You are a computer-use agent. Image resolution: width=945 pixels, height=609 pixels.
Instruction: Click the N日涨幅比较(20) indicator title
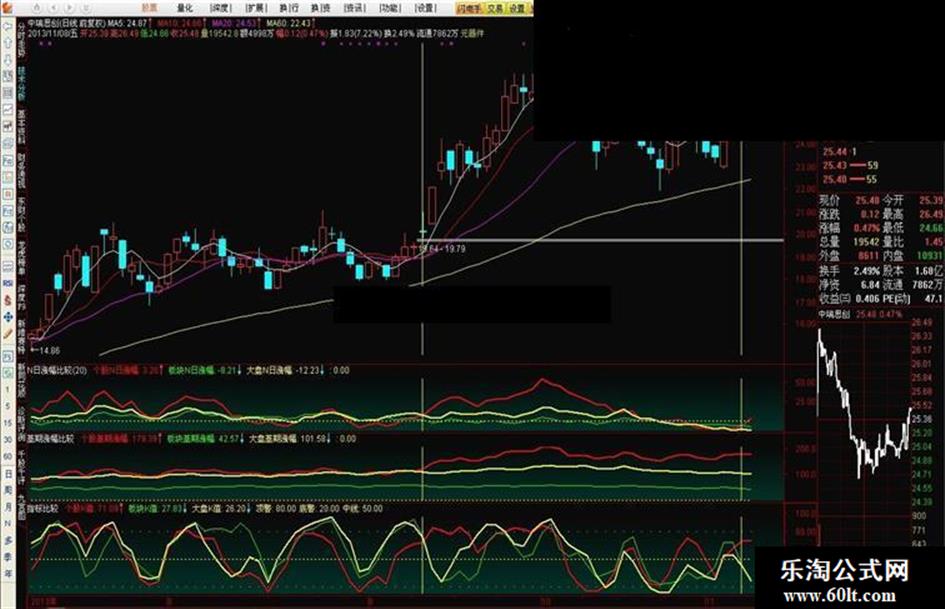tap(57, 370)
